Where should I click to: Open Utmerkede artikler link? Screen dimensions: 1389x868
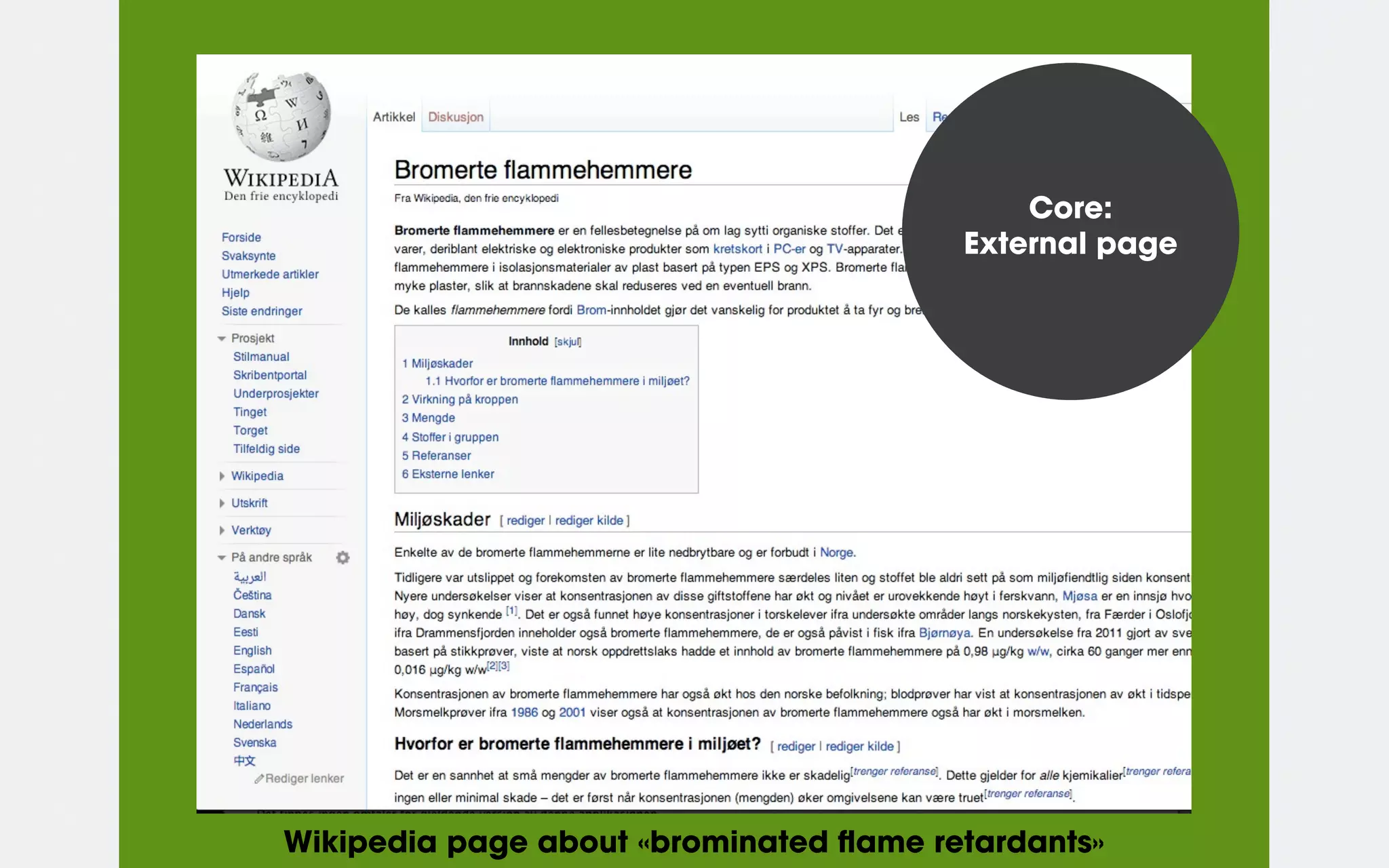click(x=270, y=274)
